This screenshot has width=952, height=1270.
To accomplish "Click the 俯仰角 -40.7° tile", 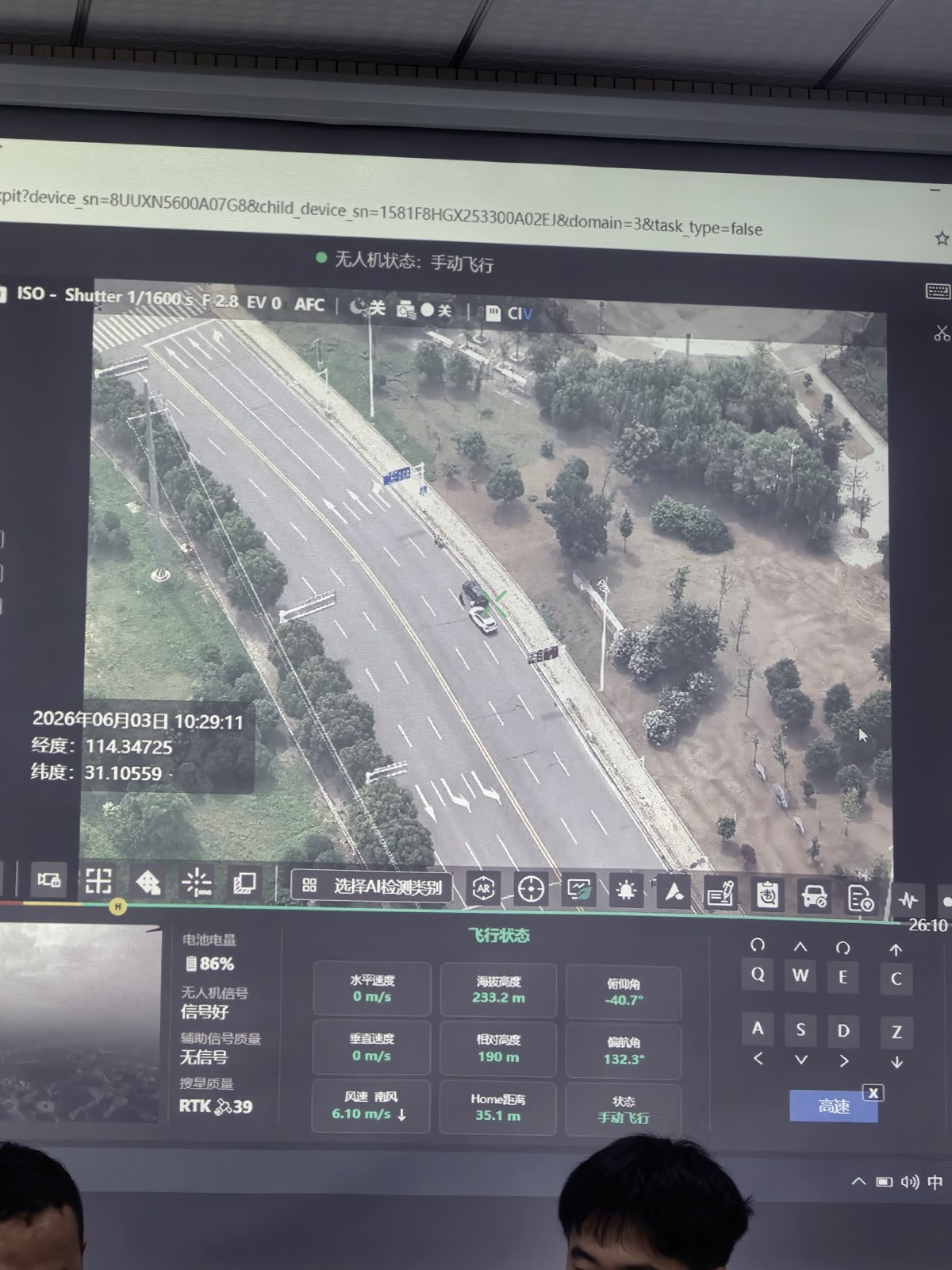I will tap(624, 993).
